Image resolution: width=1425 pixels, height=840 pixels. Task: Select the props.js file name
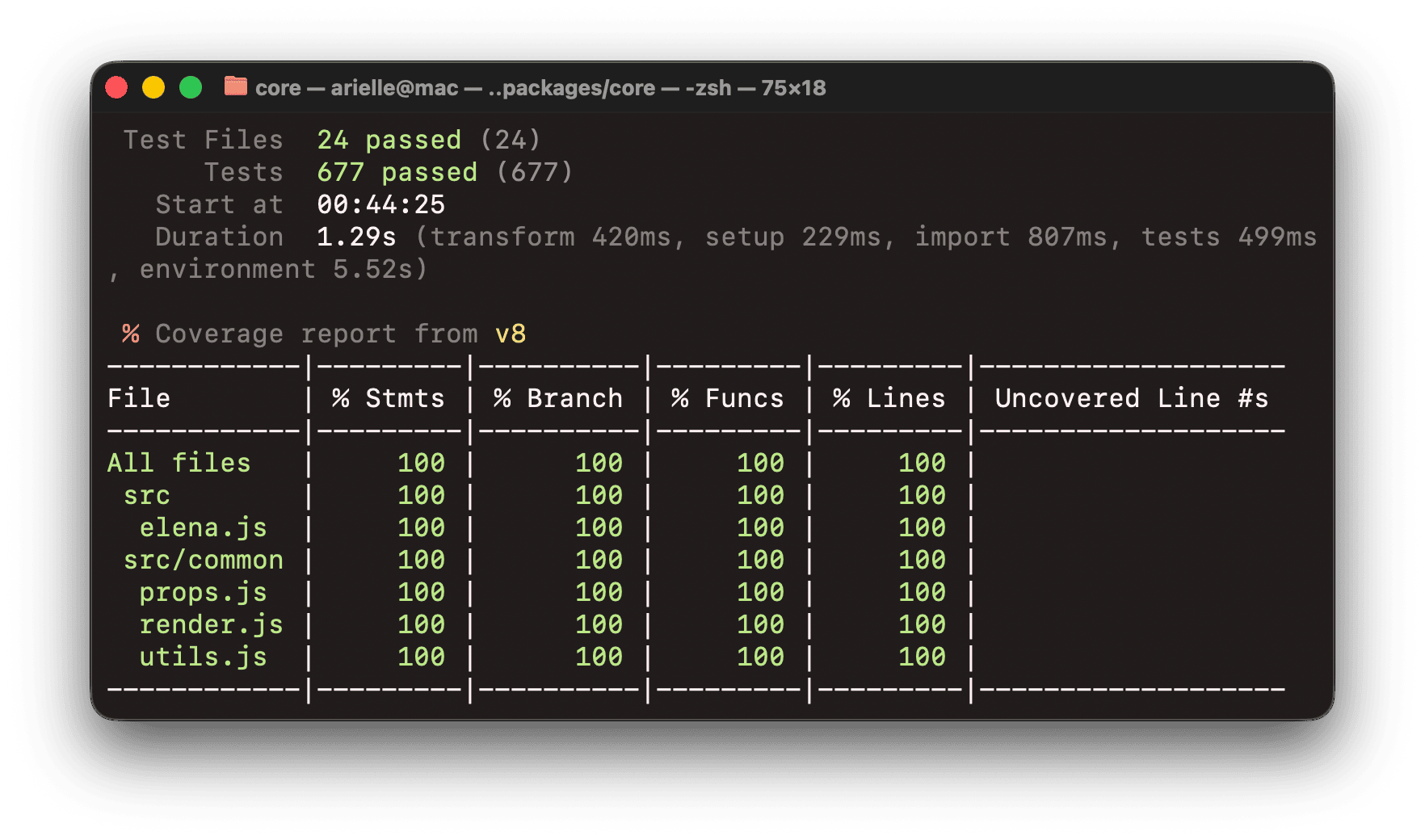tap(203, 592)
